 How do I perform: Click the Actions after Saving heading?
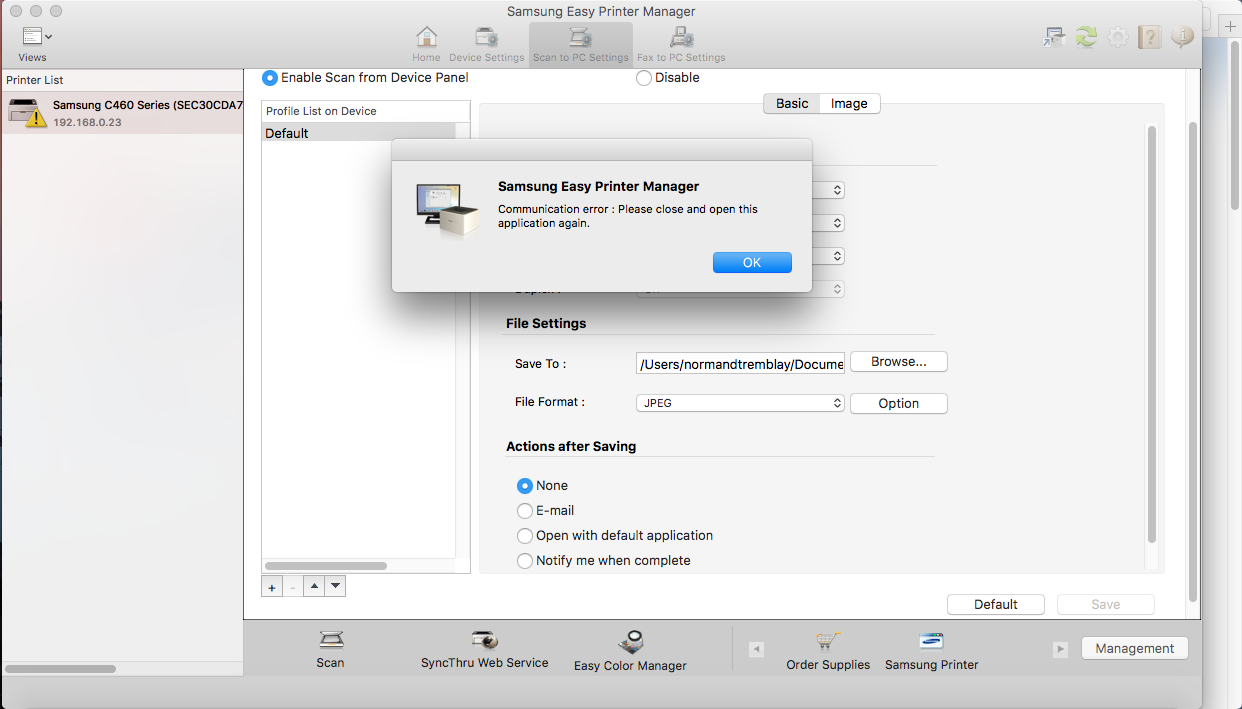[571, 446]
